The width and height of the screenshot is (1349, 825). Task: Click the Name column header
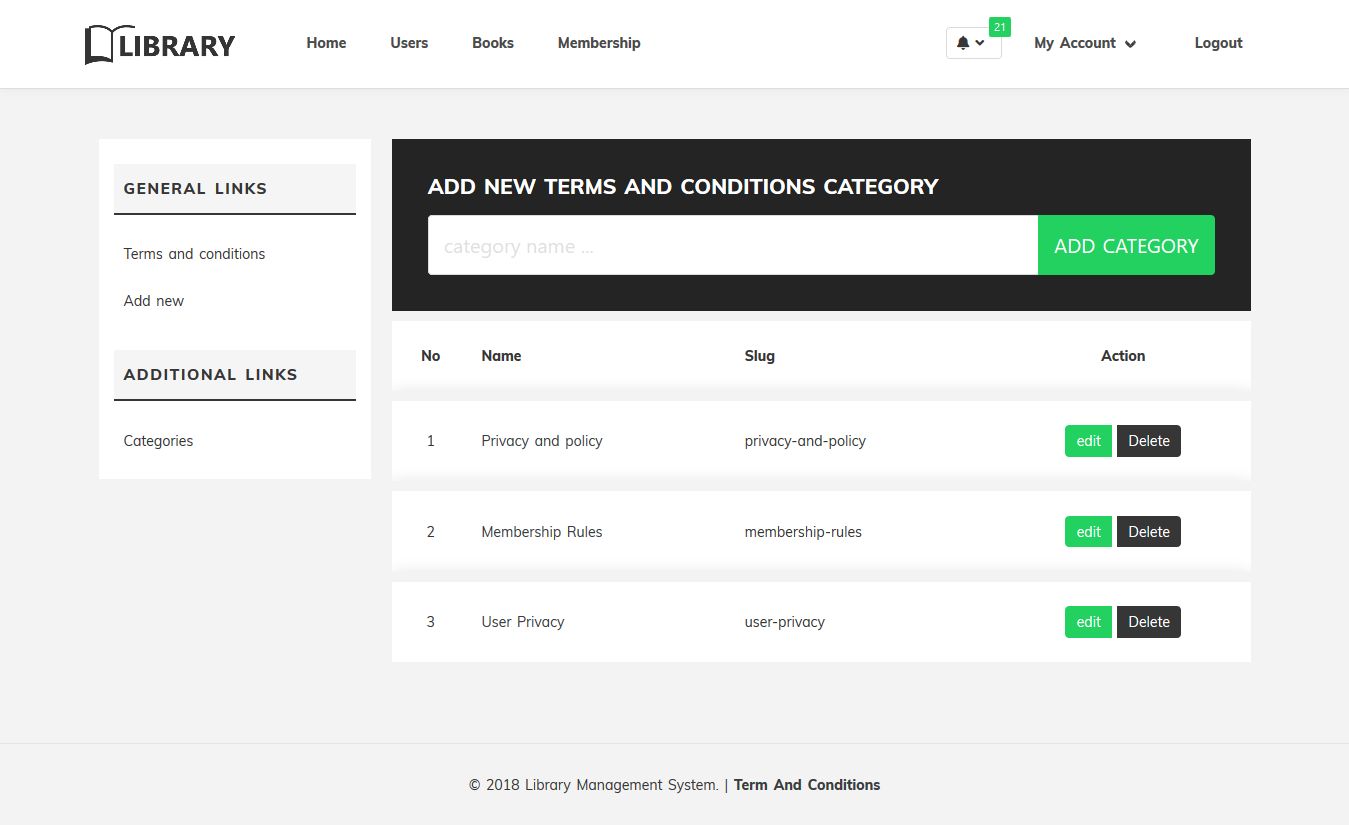501,356
